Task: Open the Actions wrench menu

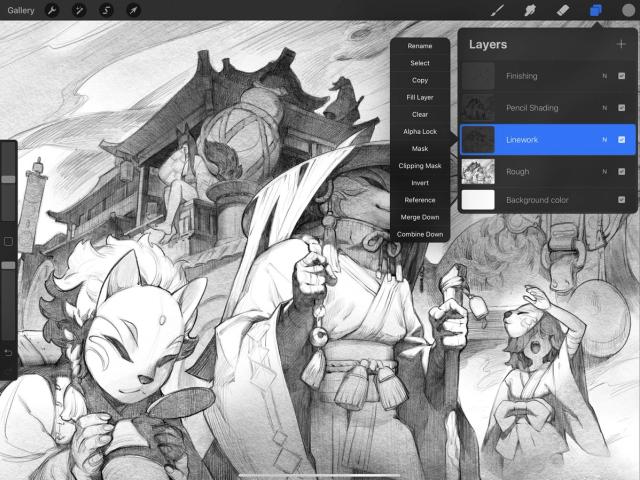Action: (52, 10)
